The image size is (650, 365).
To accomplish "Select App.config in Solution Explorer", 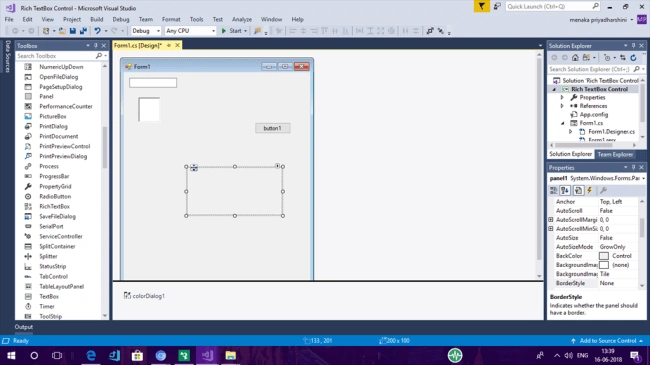I will pos(594,114).
